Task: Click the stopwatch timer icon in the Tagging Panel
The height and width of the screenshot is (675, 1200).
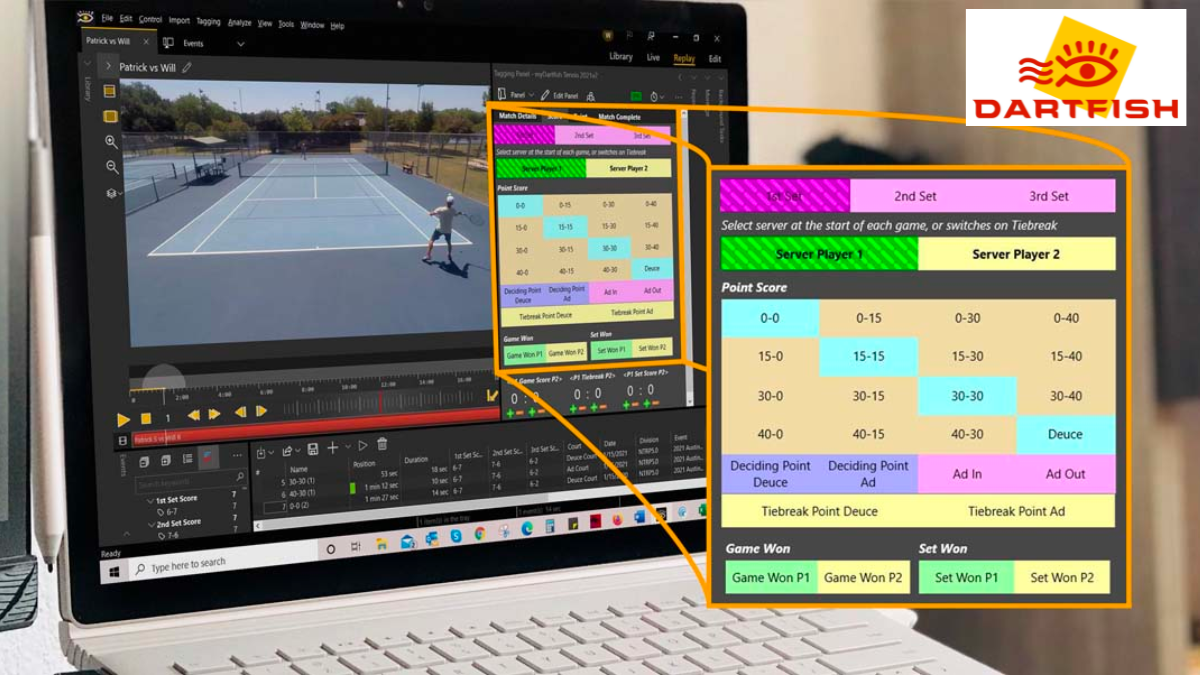Action: [x=654, y=97]
